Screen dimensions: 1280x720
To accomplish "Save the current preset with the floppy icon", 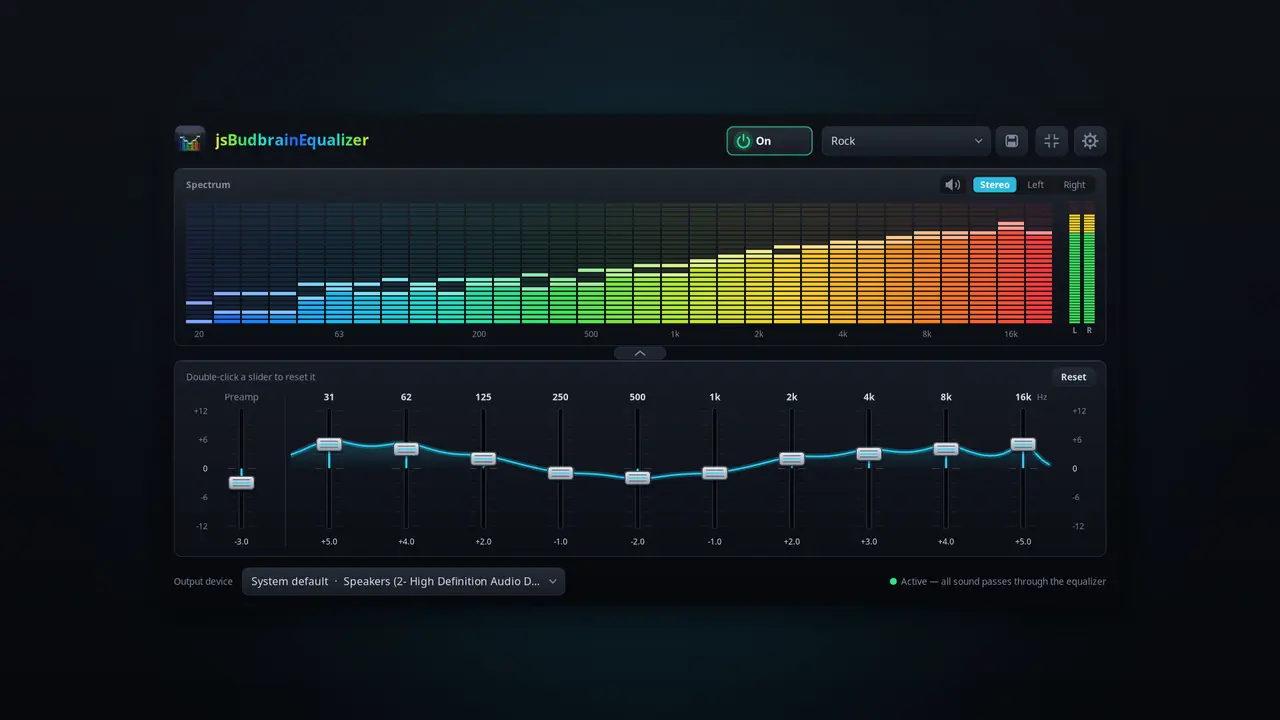I will [1012, 141].
